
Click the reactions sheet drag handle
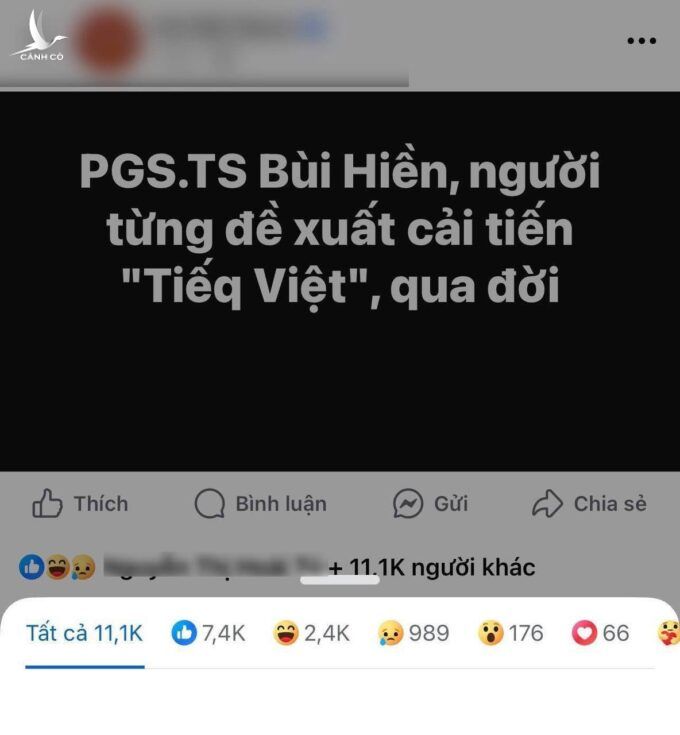(x=340, y=580)
